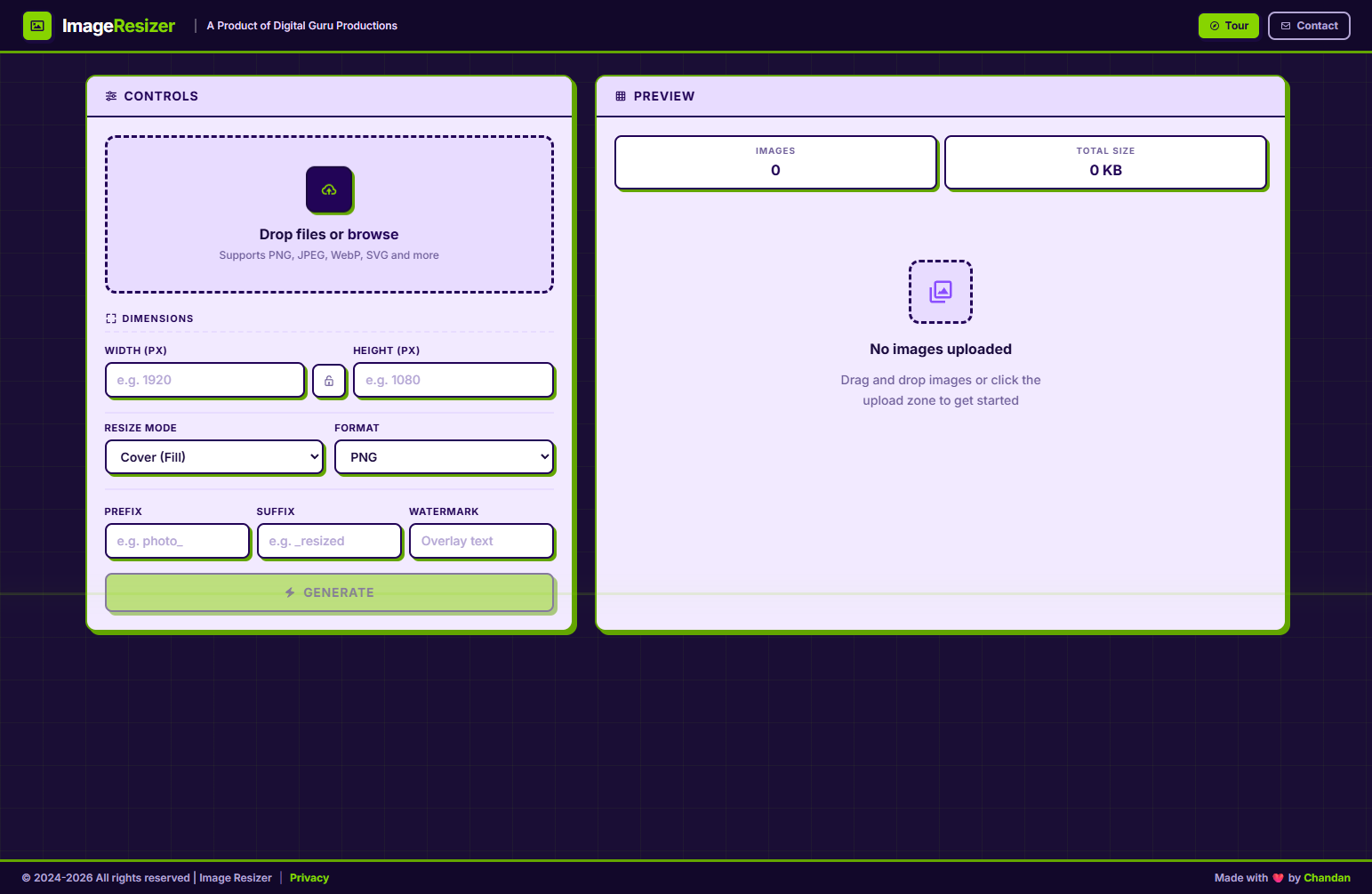Focus the Width (px) input field
The height and width of the screenshot is (894, 1372).
205,380
